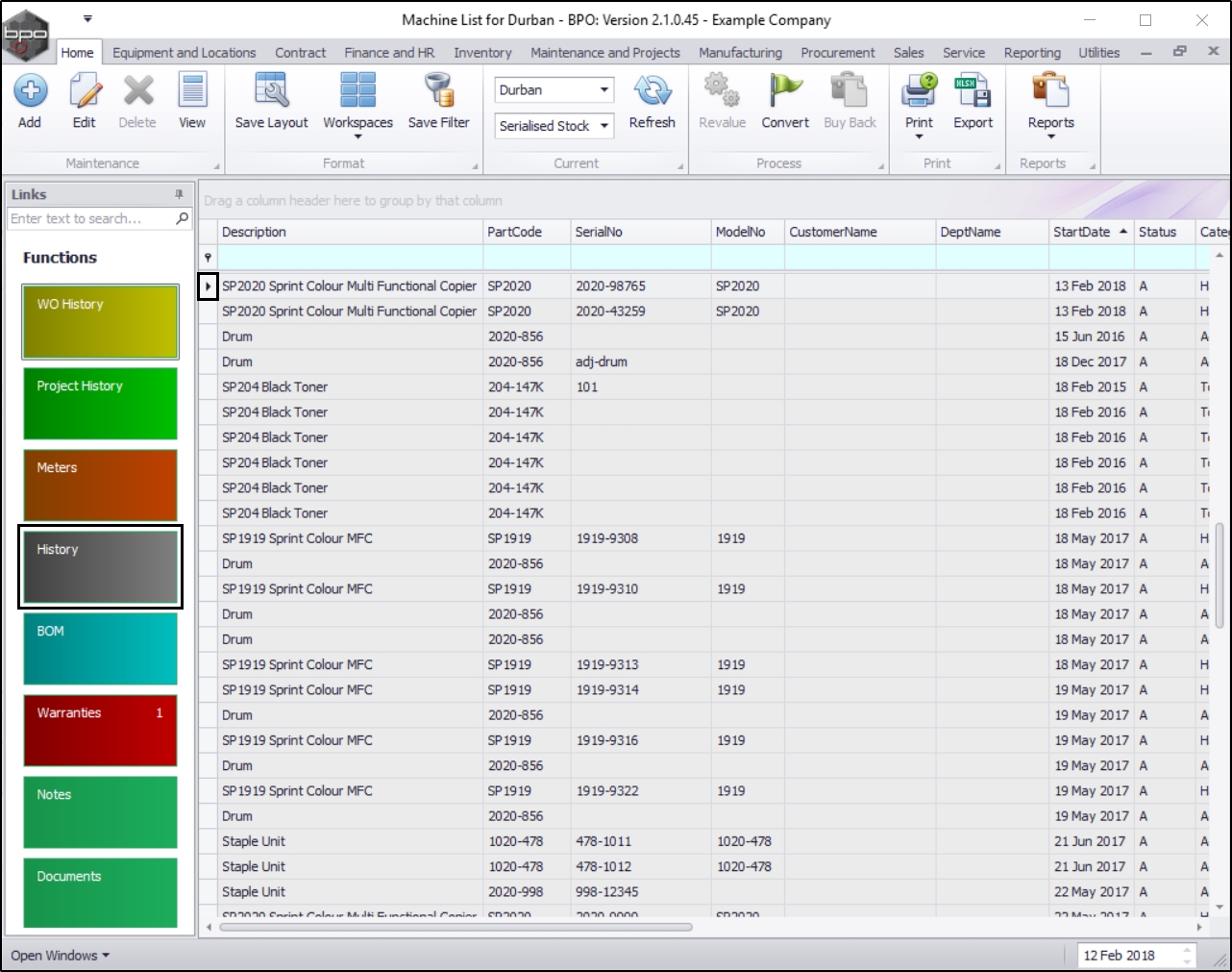The image size is (1232, 972).
Task: Sort by the StartDate column header
Action: (x=1082, y=232)
